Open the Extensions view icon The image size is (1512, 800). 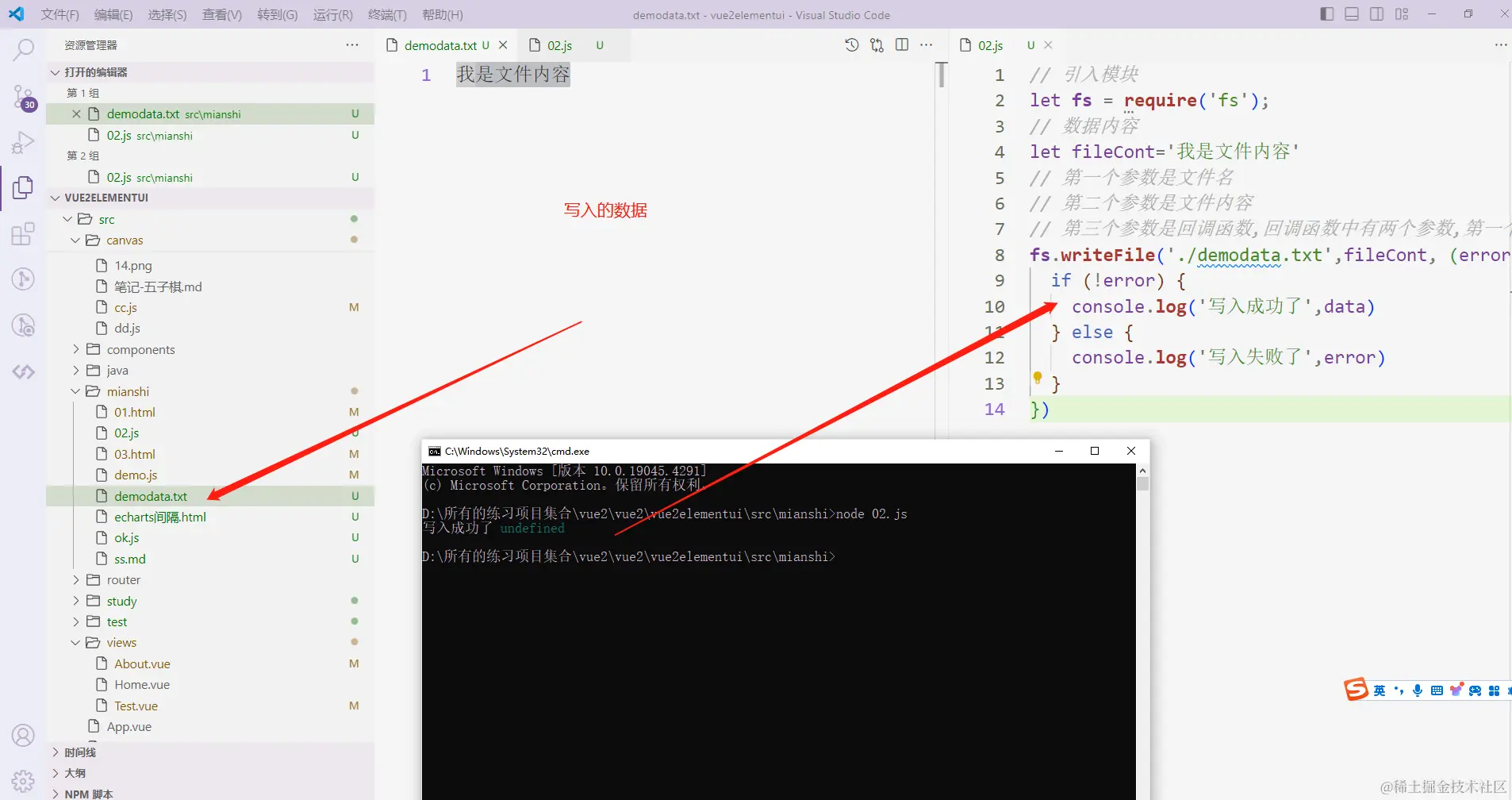tap(23, 233)
